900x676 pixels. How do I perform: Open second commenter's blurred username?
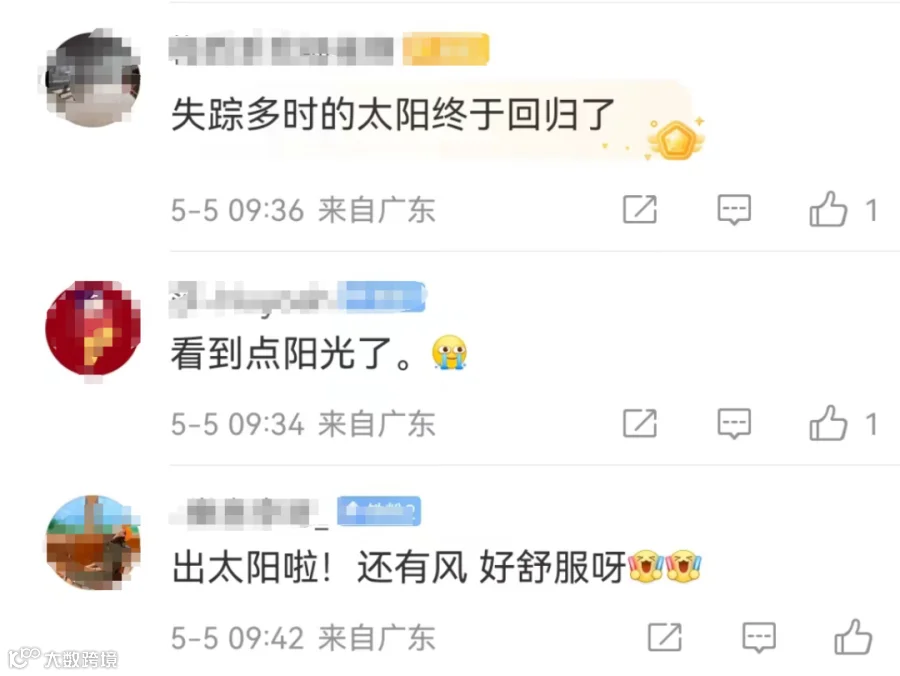click(x=253, y=298)
